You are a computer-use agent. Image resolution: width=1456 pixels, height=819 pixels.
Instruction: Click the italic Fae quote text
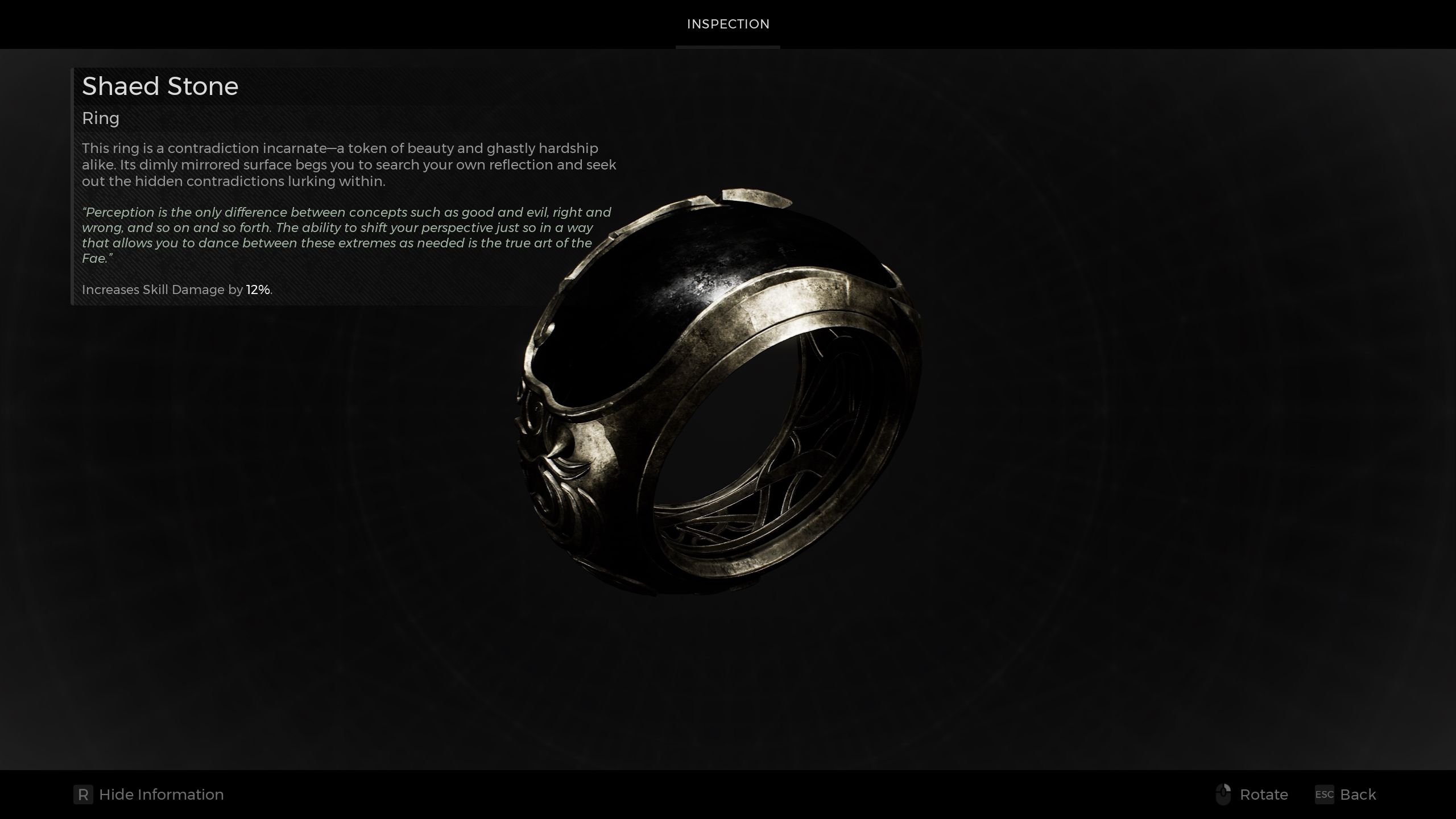point(347,235)
